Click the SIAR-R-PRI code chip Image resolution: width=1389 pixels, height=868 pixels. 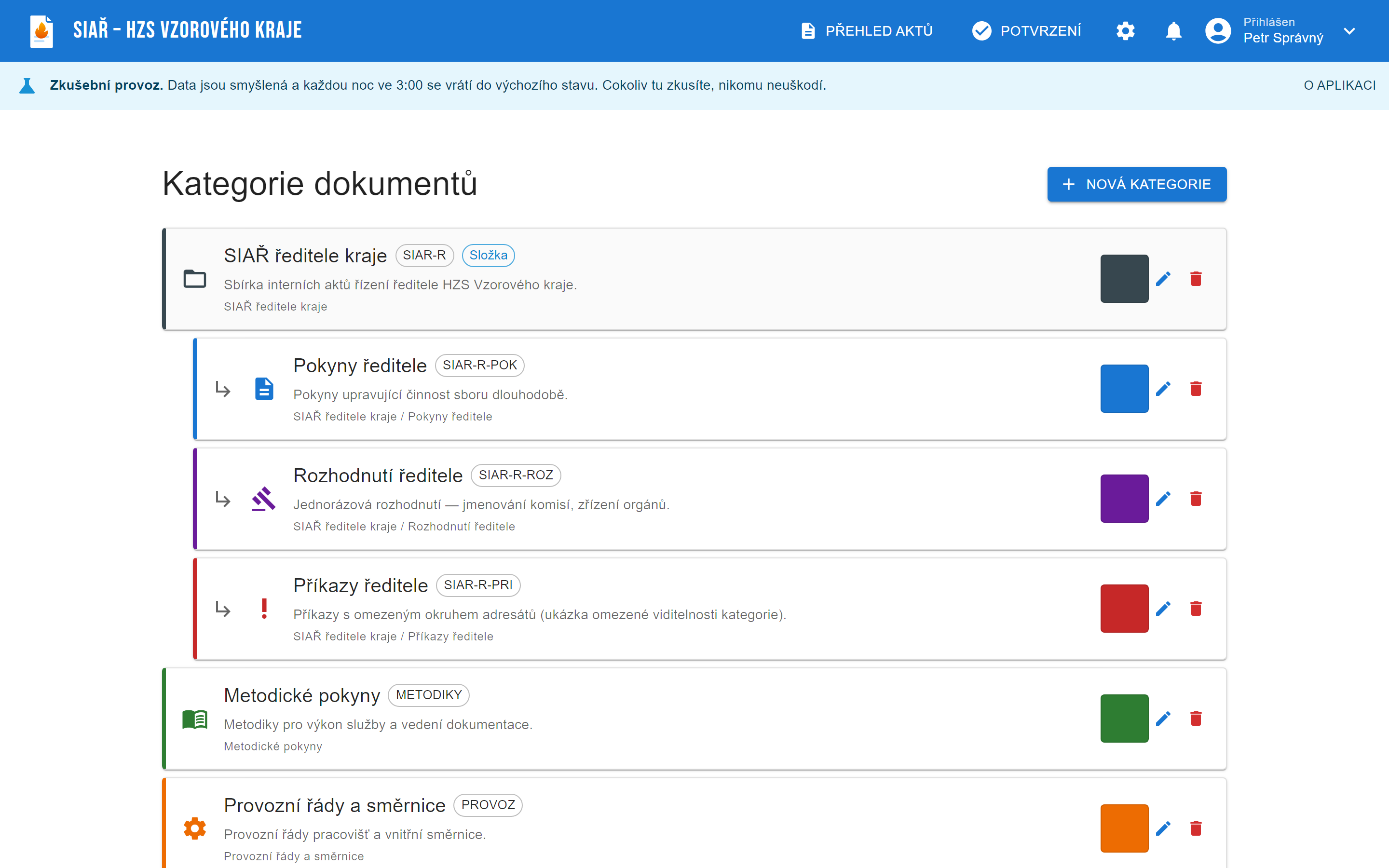click(478, 585)
